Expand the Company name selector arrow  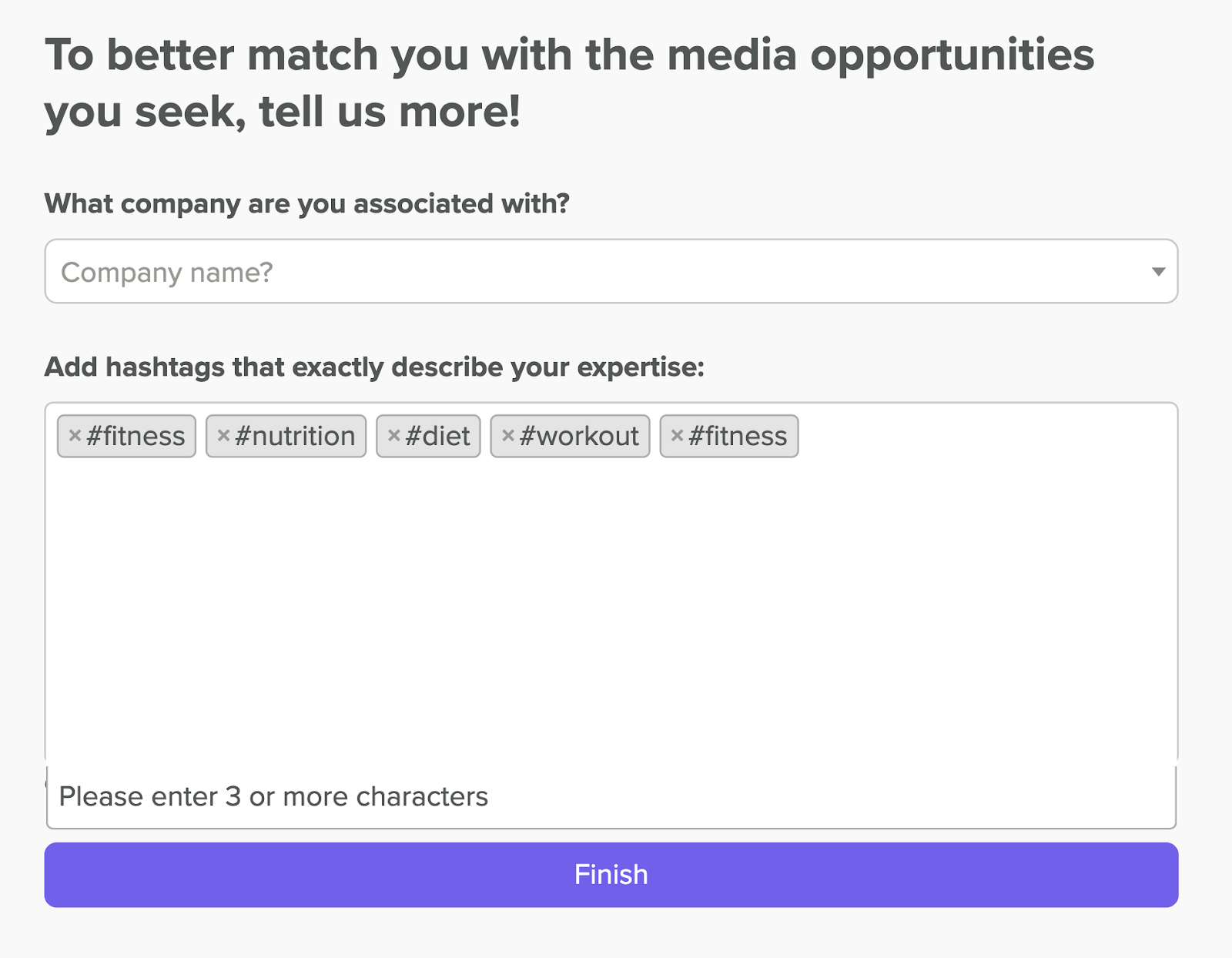pos(1157,272)
